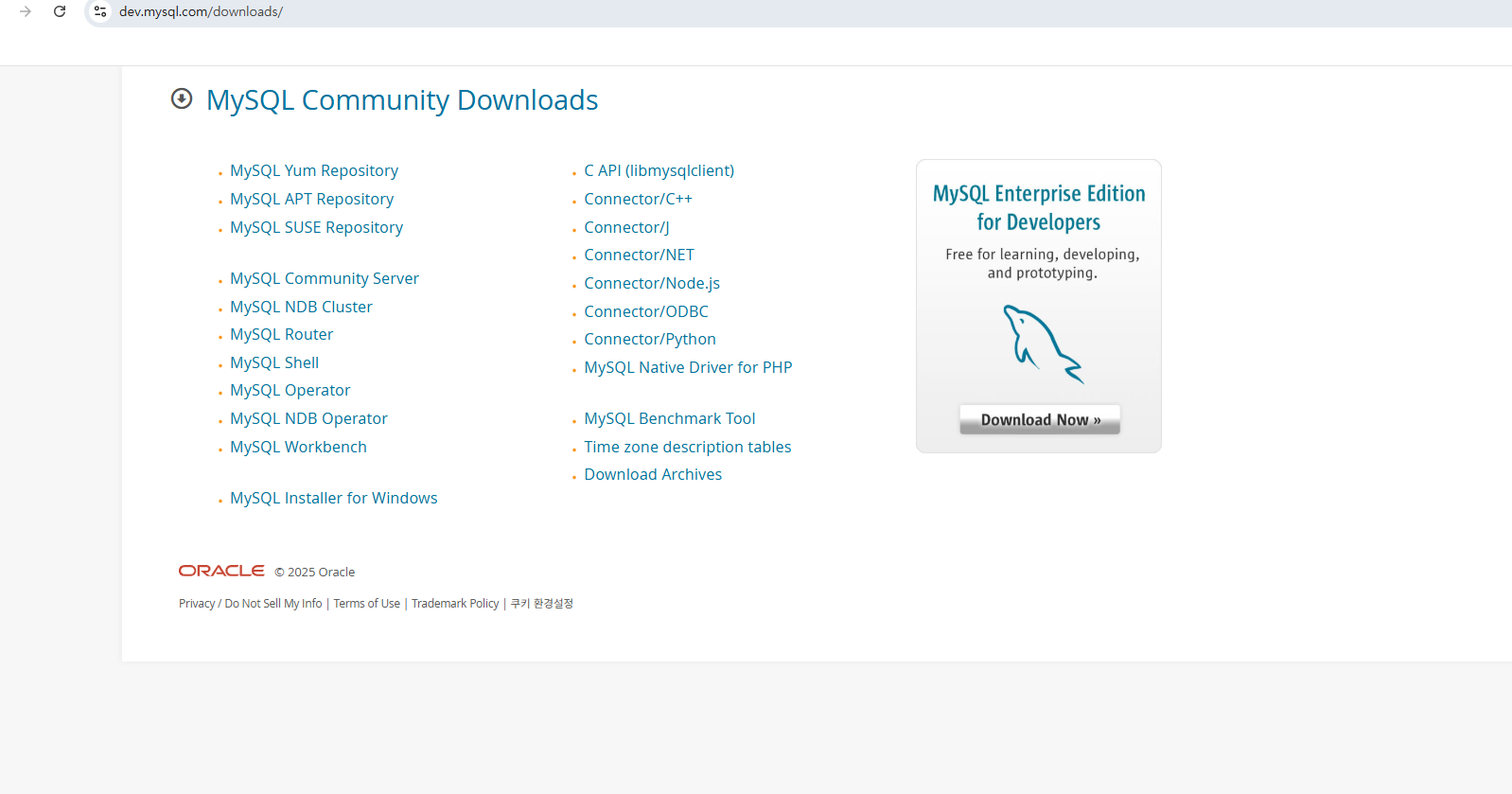Select MySQL Shell link
1512x794 pixels.
(274, 362)
